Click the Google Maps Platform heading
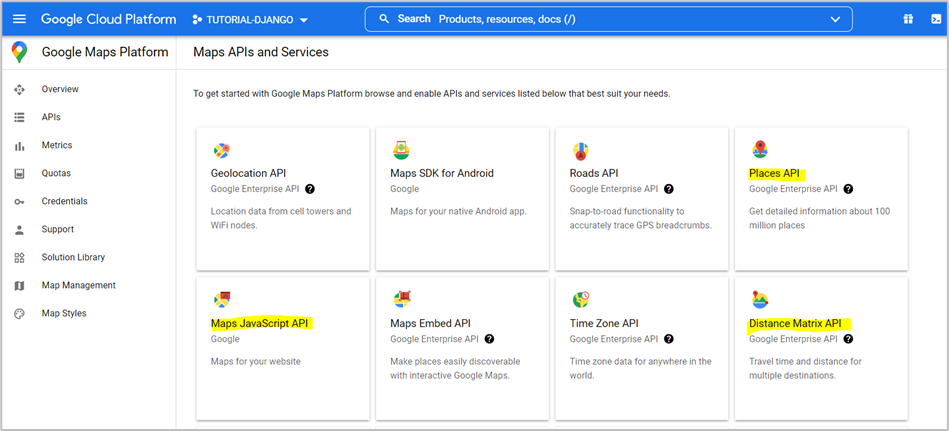 tap(105, 52)
